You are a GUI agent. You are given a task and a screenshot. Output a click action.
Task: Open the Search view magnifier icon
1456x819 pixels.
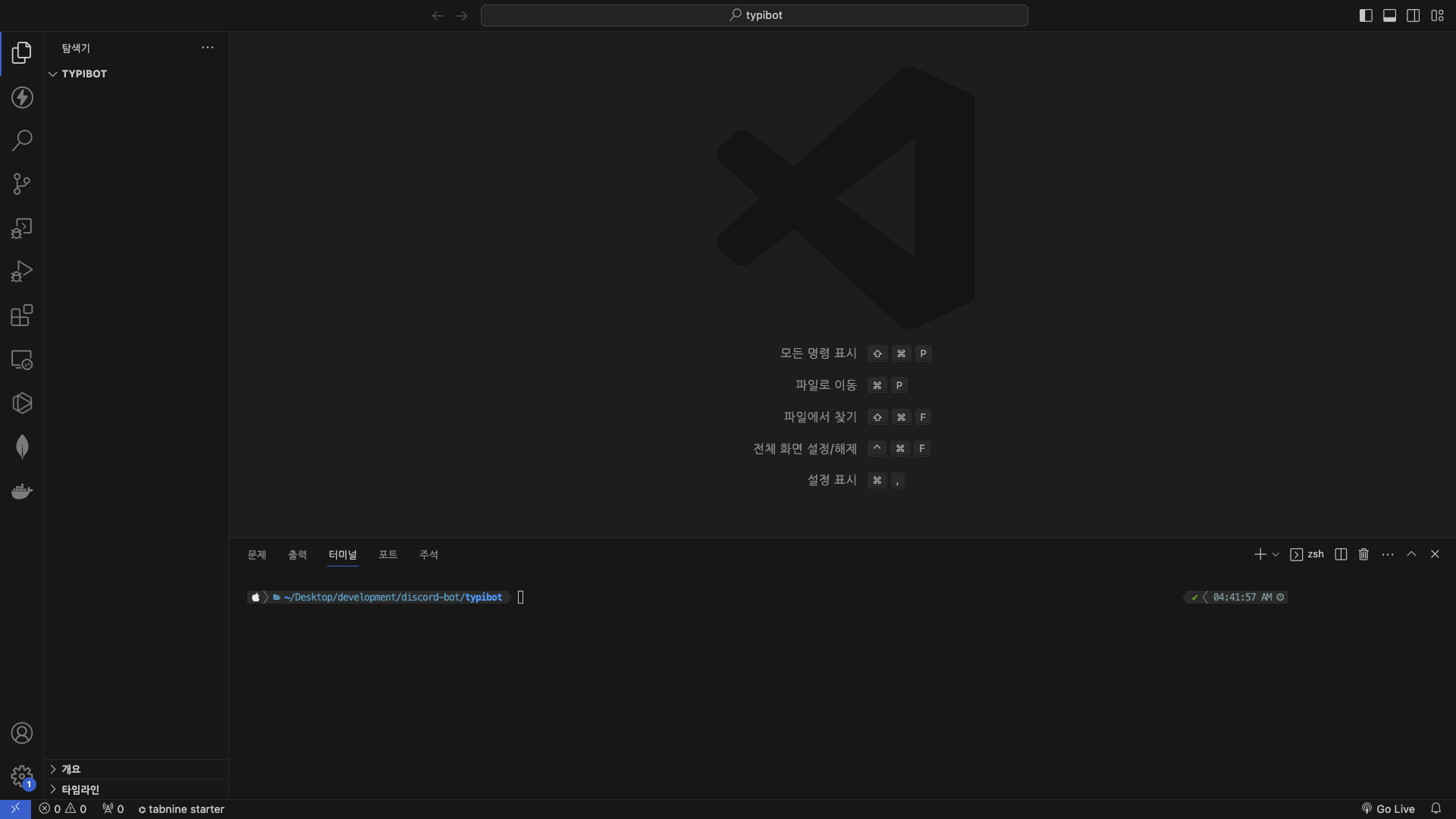tap(22, 140)
